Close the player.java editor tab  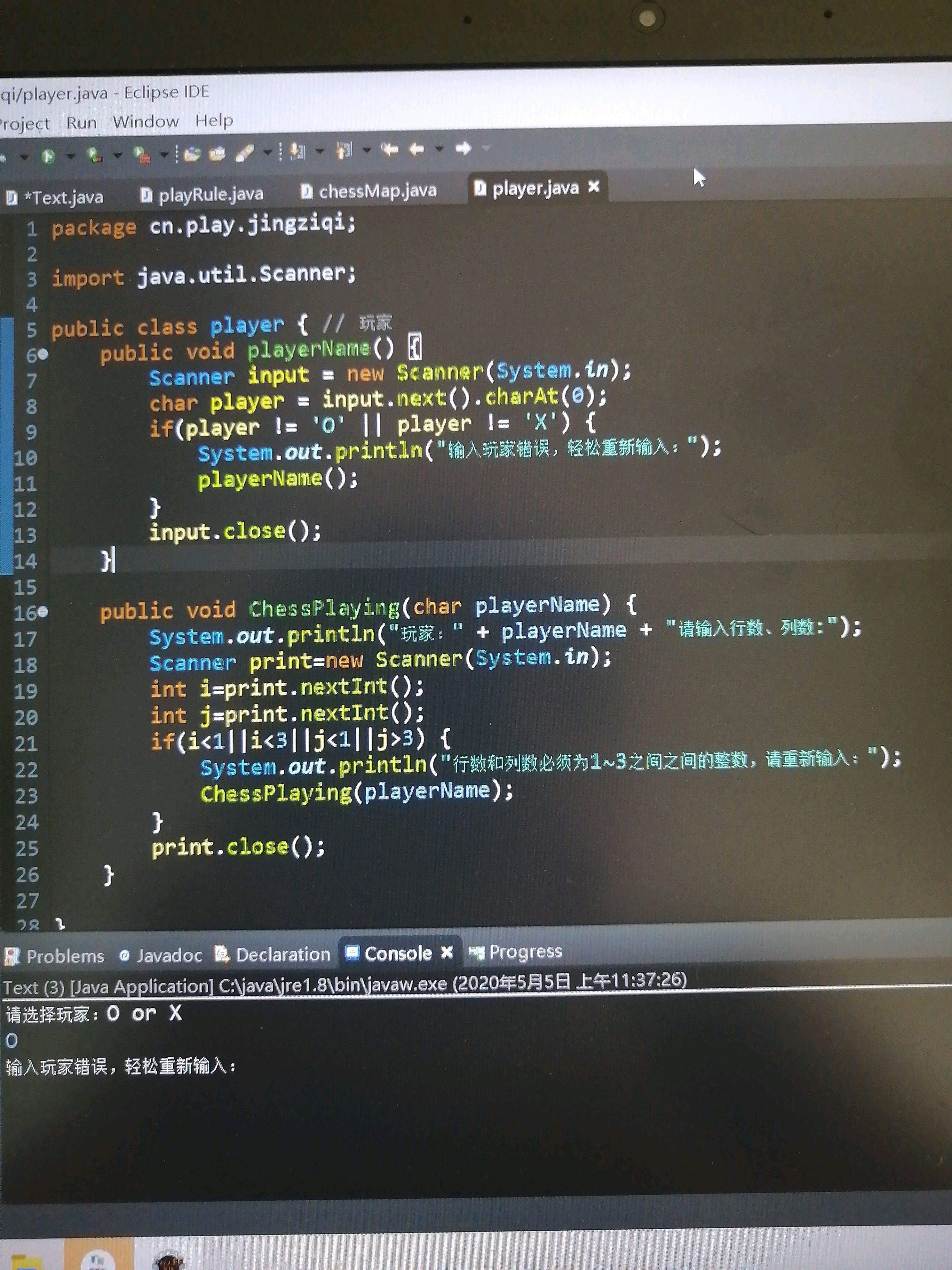[x=594, y=186]
